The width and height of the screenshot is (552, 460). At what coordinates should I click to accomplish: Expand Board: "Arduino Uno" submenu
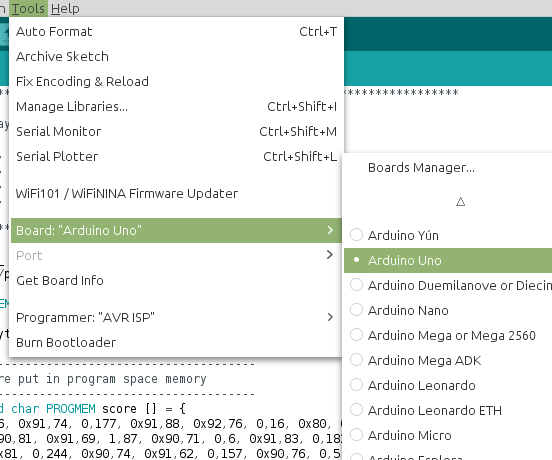point(176,231)
